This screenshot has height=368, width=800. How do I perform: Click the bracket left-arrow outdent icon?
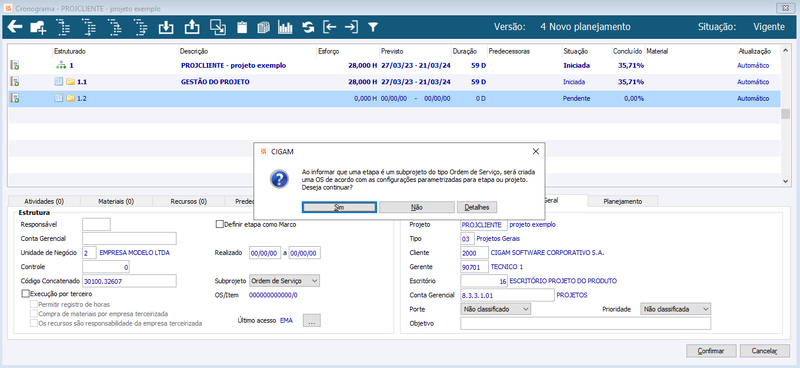coord(330,28)
